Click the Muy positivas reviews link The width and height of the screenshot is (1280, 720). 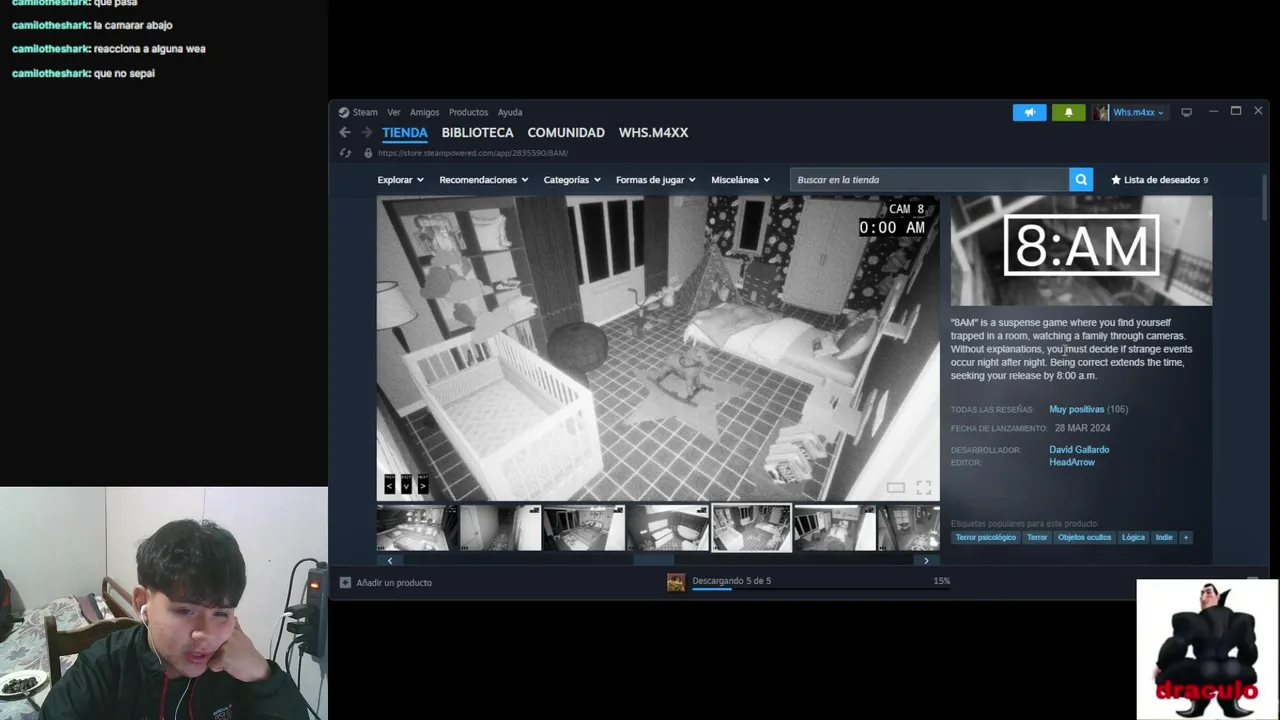[1076, 409]
